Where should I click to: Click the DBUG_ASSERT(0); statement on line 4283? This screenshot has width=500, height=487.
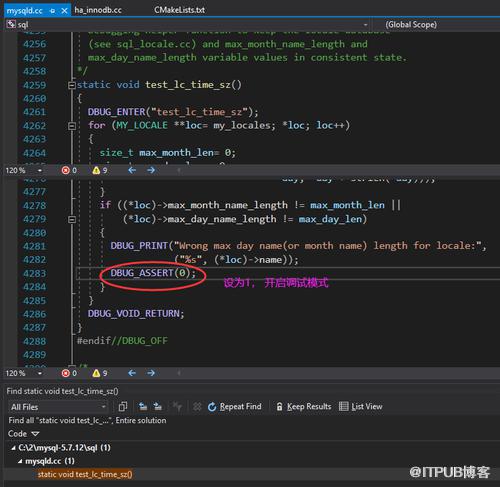[x=153, y=273]
